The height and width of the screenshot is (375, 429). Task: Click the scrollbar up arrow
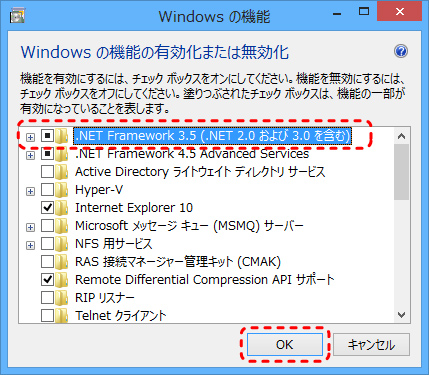[402, 136]
